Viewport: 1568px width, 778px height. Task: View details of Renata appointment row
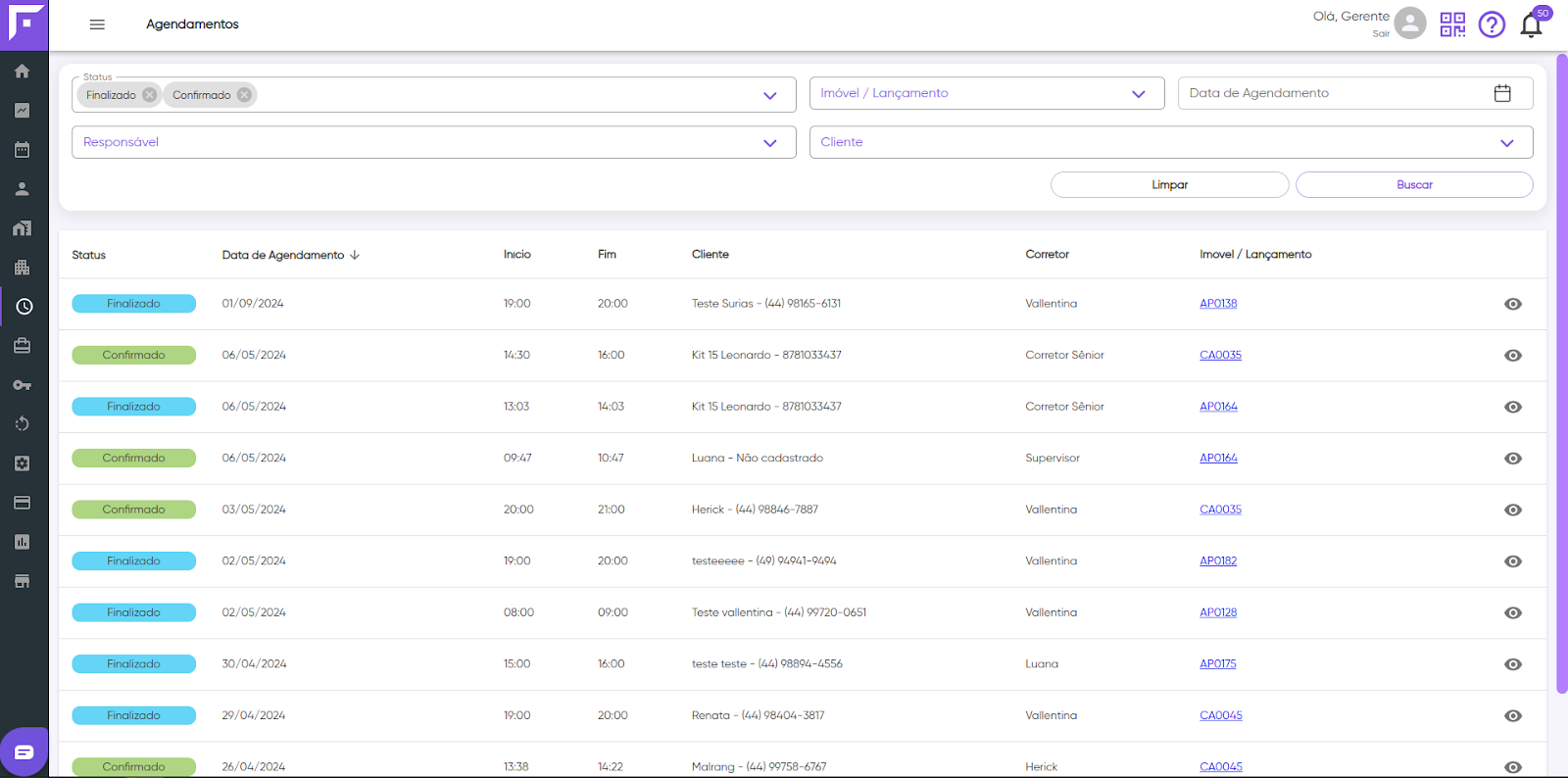[x=1513, y=716]
